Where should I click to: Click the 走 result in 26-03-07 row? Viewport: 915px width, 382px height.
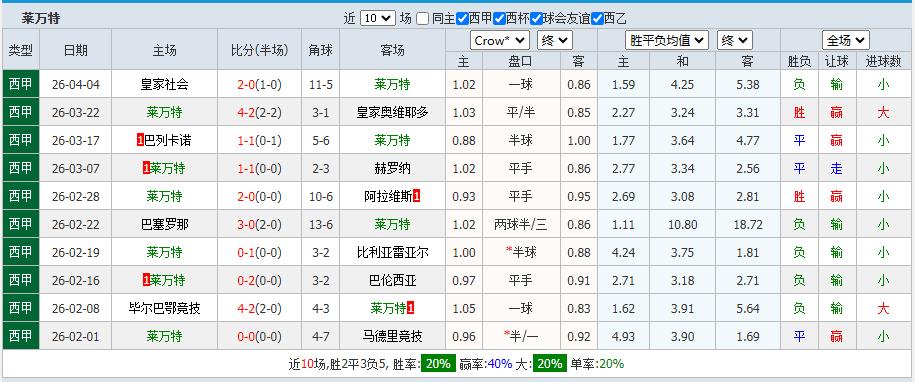[837, 169]
